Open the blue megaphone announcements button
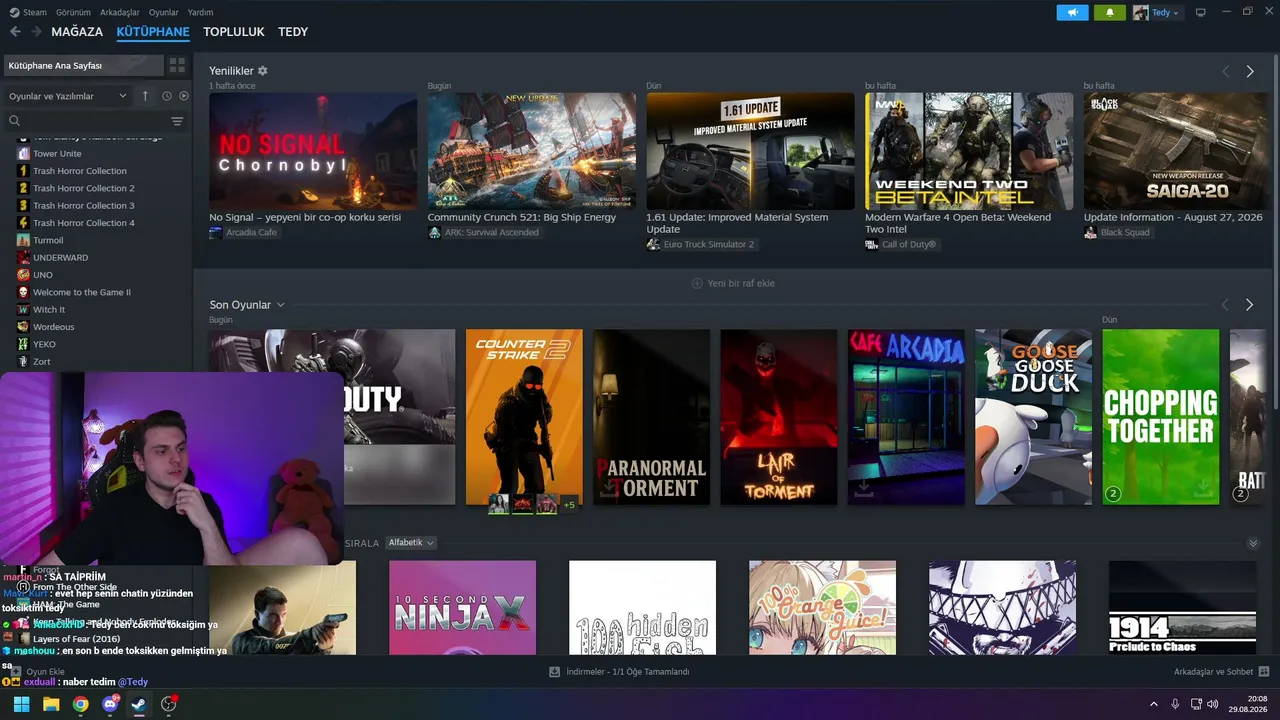1280x720 pixels. 1072,12
